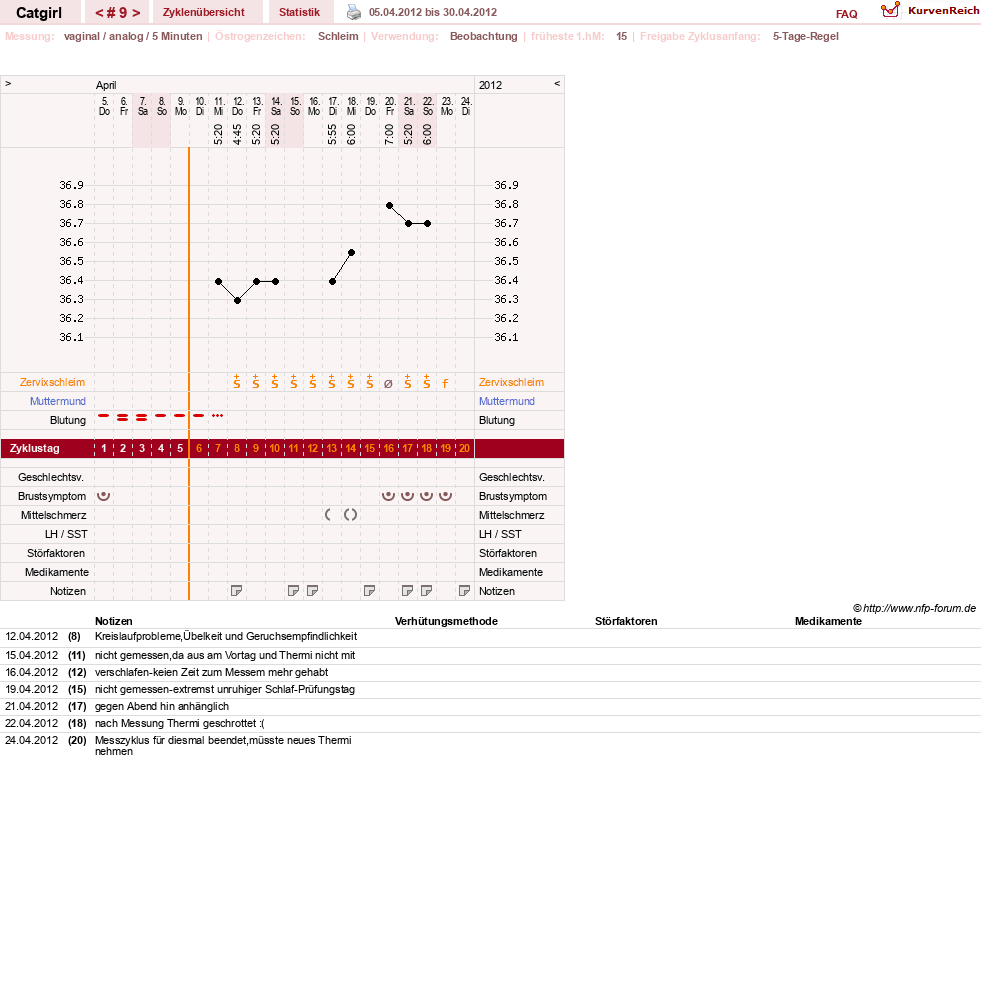The width and height of the screenshot is (981, 994).
Task: Open the Statistik tab
Action: (299, 12)
